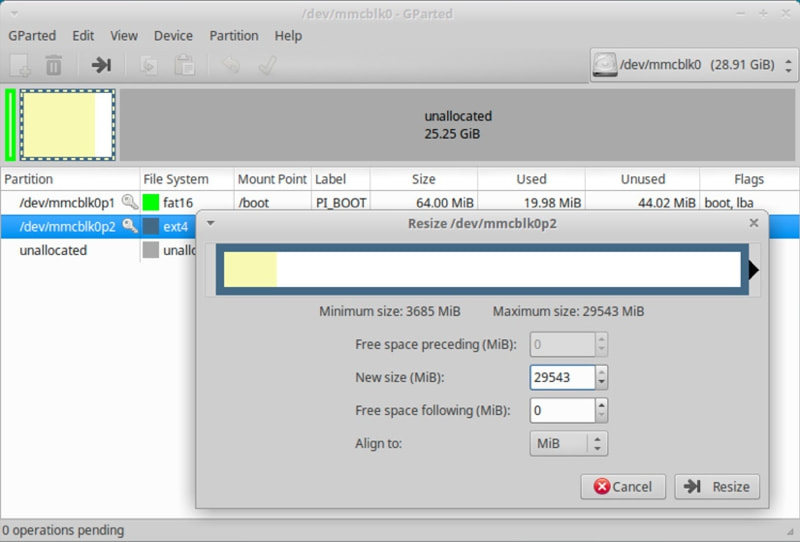The width and height of the screenshot is (800, 542).
Task: Click the Free space preceding input field
Action: pyautogui.click(x=562, y=344)
